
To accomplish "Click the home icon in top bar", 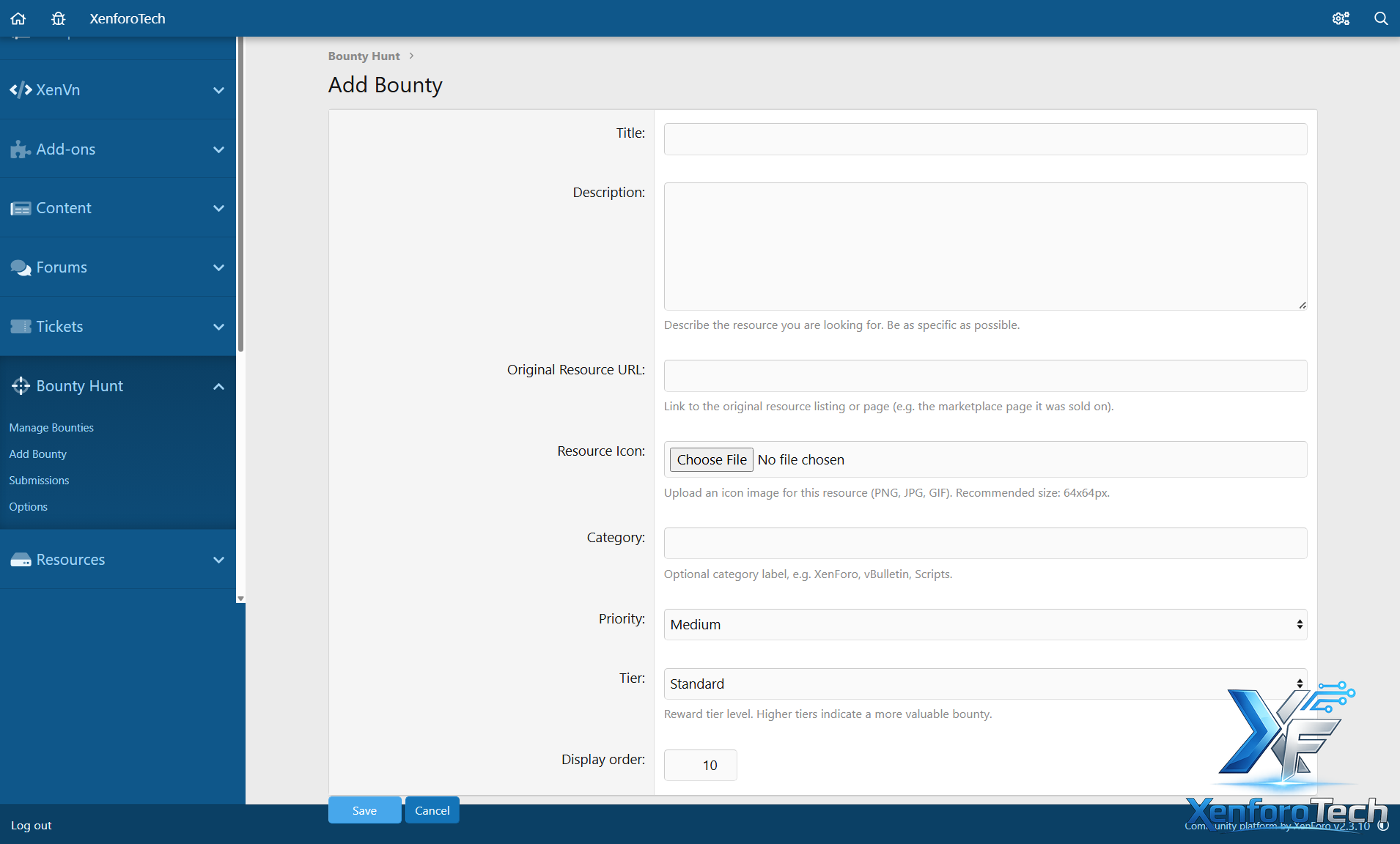I will (x=18, y=18).
